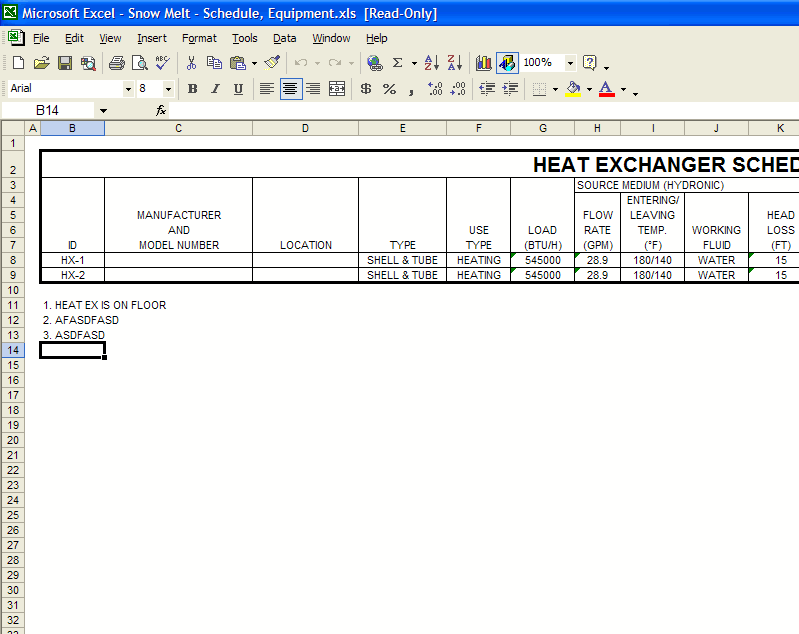
Task: Click the Select All corner button
Action: coord(13,128)
